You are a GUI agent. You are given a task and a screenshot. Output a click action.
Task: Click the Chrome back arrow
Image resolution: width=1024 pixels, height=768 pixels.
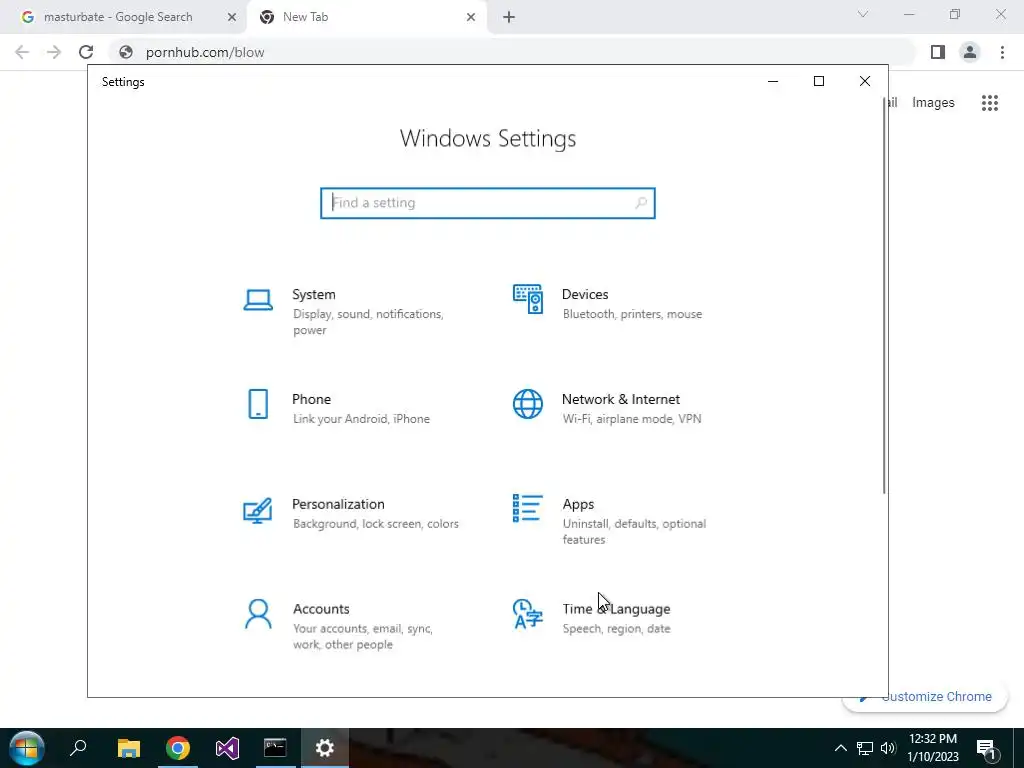pos(22,52)
